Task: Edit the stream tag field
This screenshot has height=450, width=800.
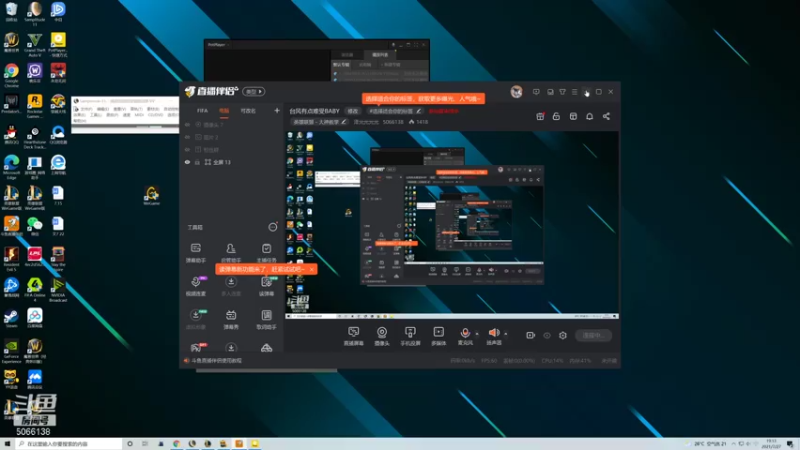Action: [x=395, y=111]
